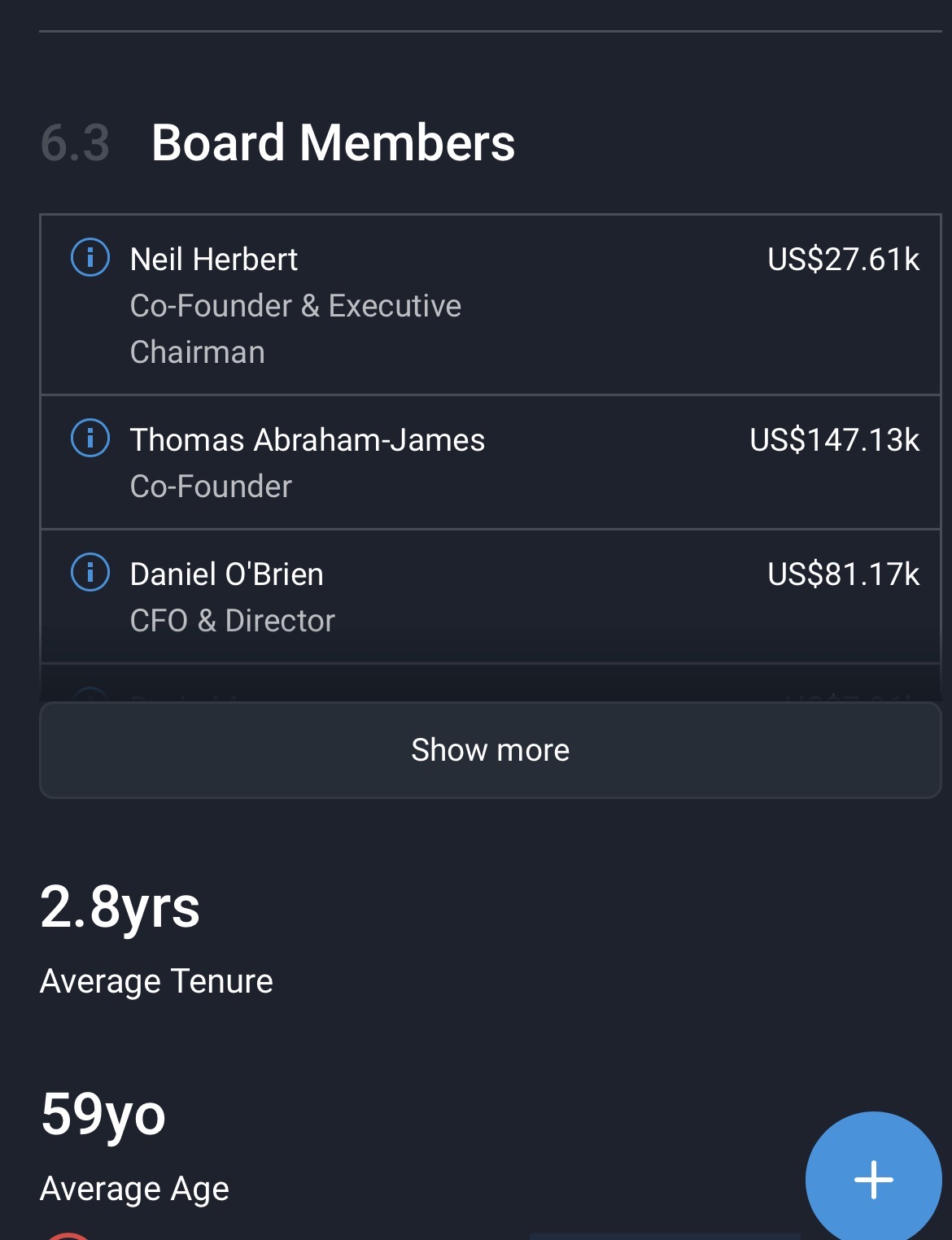Select the US$81.17k compensation amount
Screen dimensions: 952x1240
(x=843, y=574)
